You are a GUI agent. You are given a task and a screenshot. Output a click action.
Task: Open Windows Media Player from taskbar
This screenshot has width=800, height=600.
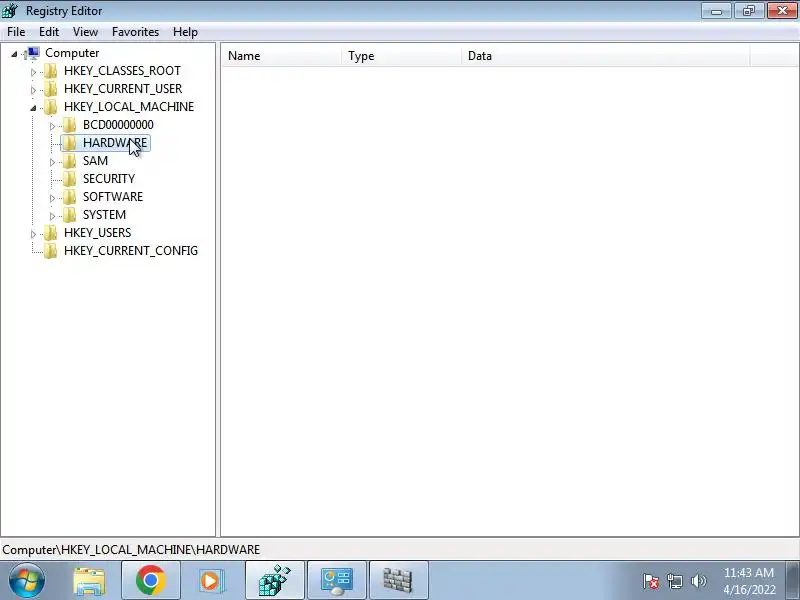(210, 580)
